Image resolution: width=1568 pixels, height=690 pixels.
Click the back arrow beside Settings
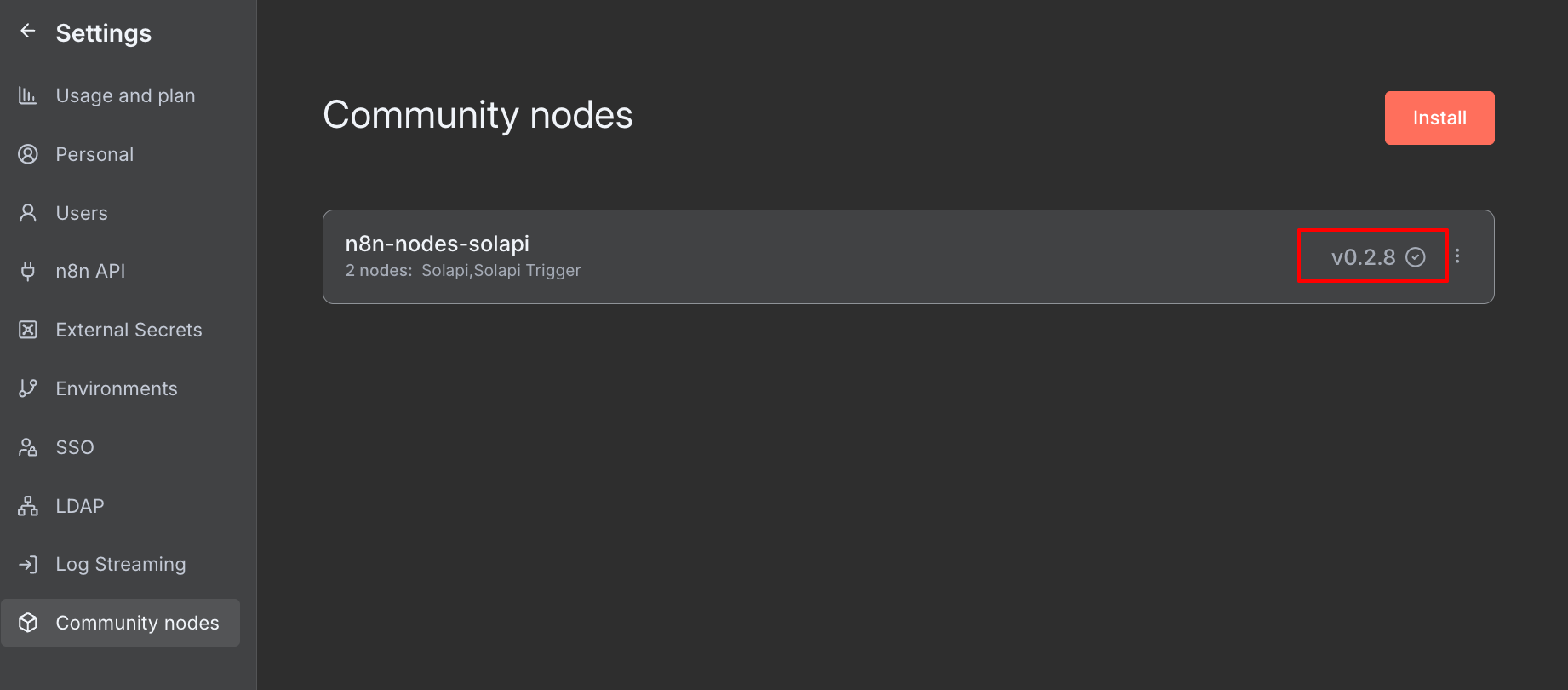(28, 32)
